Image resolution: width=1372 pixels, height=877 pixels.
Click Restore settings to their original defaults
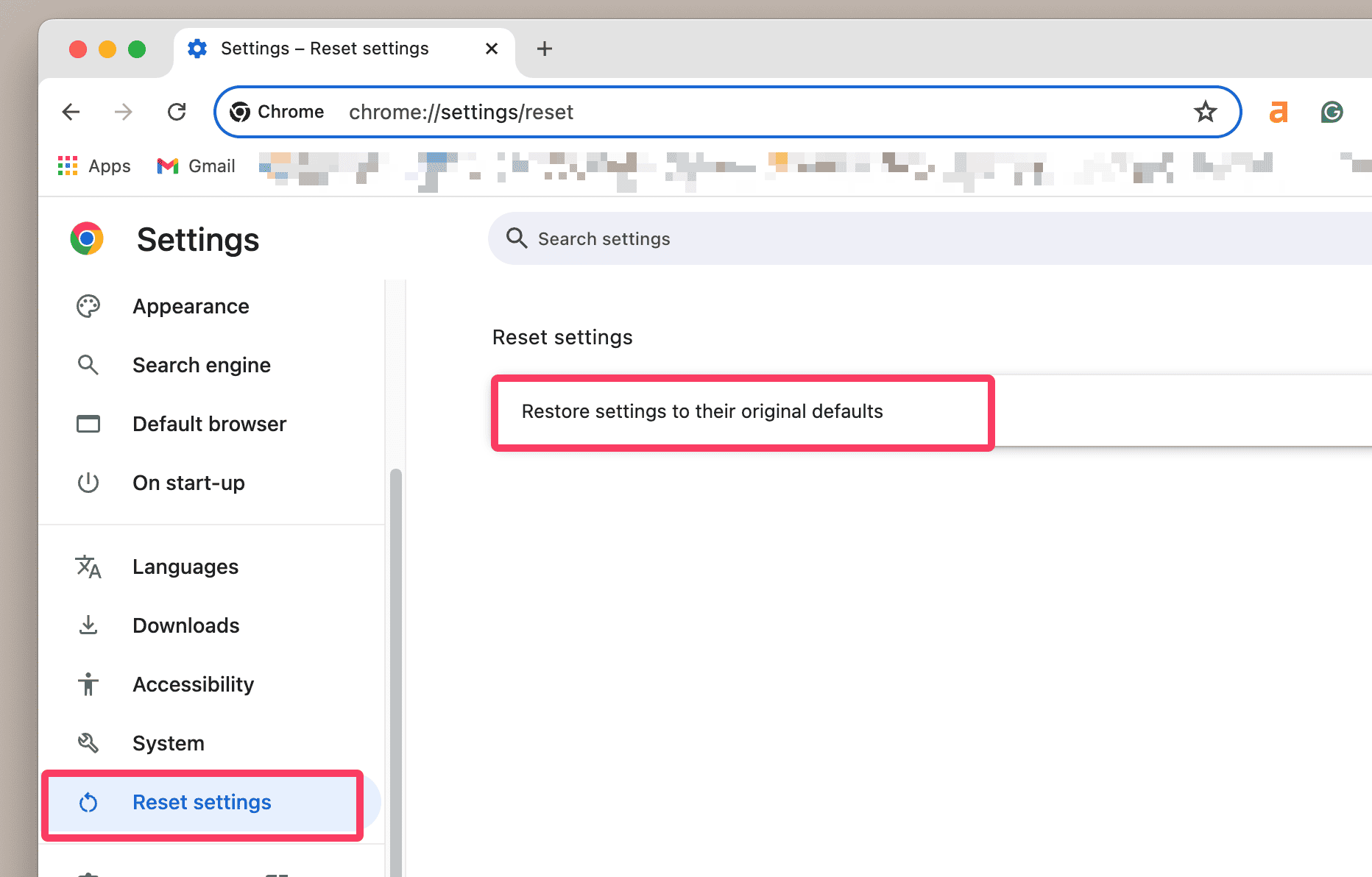(x=701, y=411)
